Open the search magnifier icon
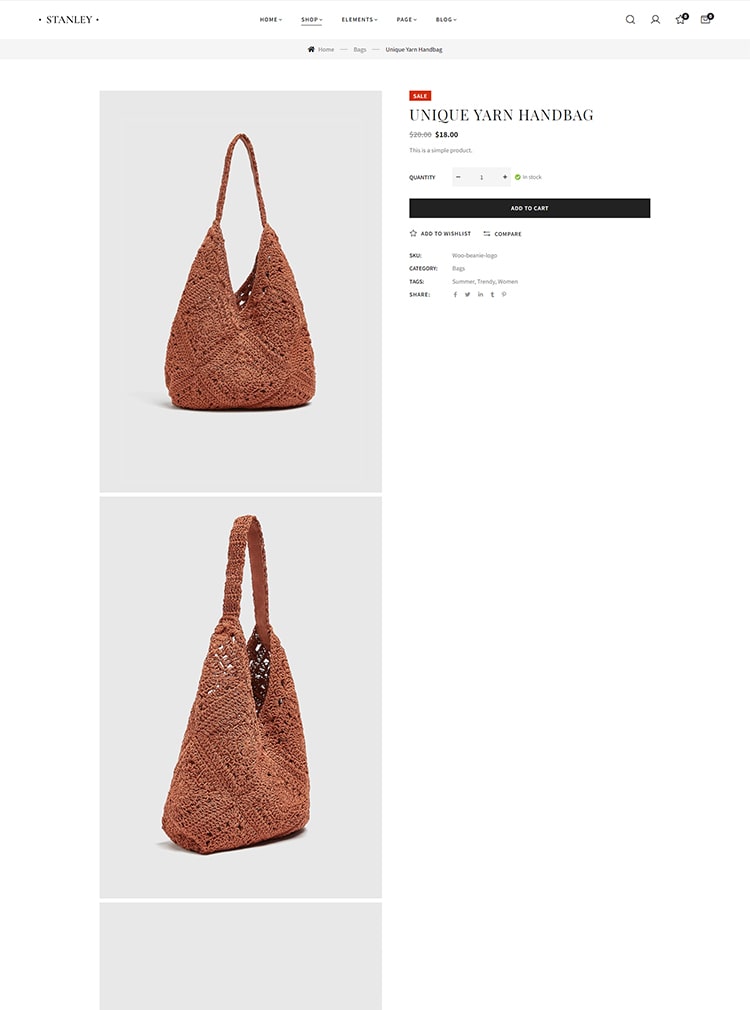 pyautogui.click(x=630, y=19)
